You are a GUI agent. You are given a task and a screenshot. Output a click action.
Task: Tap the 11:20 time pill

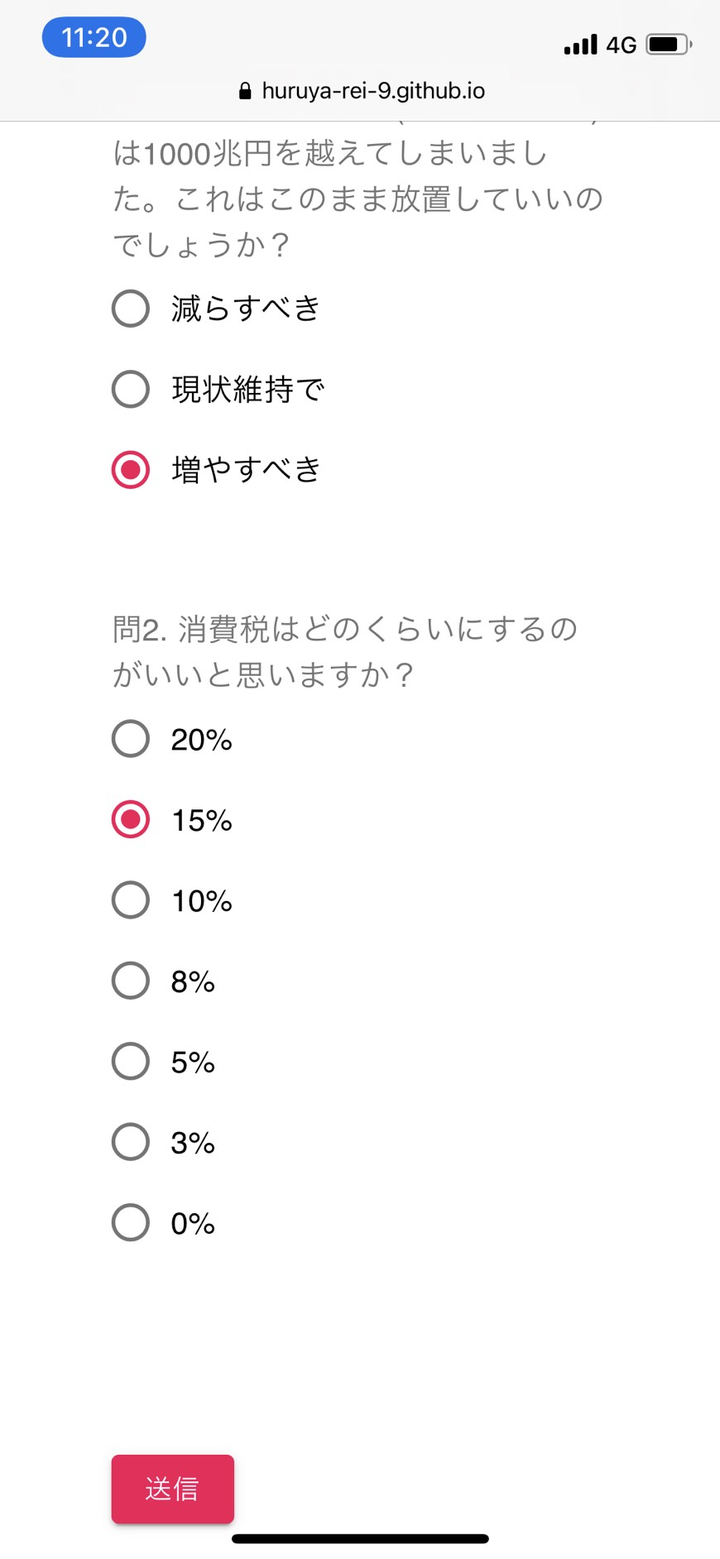pyautogui.click(x=94, y=38)
